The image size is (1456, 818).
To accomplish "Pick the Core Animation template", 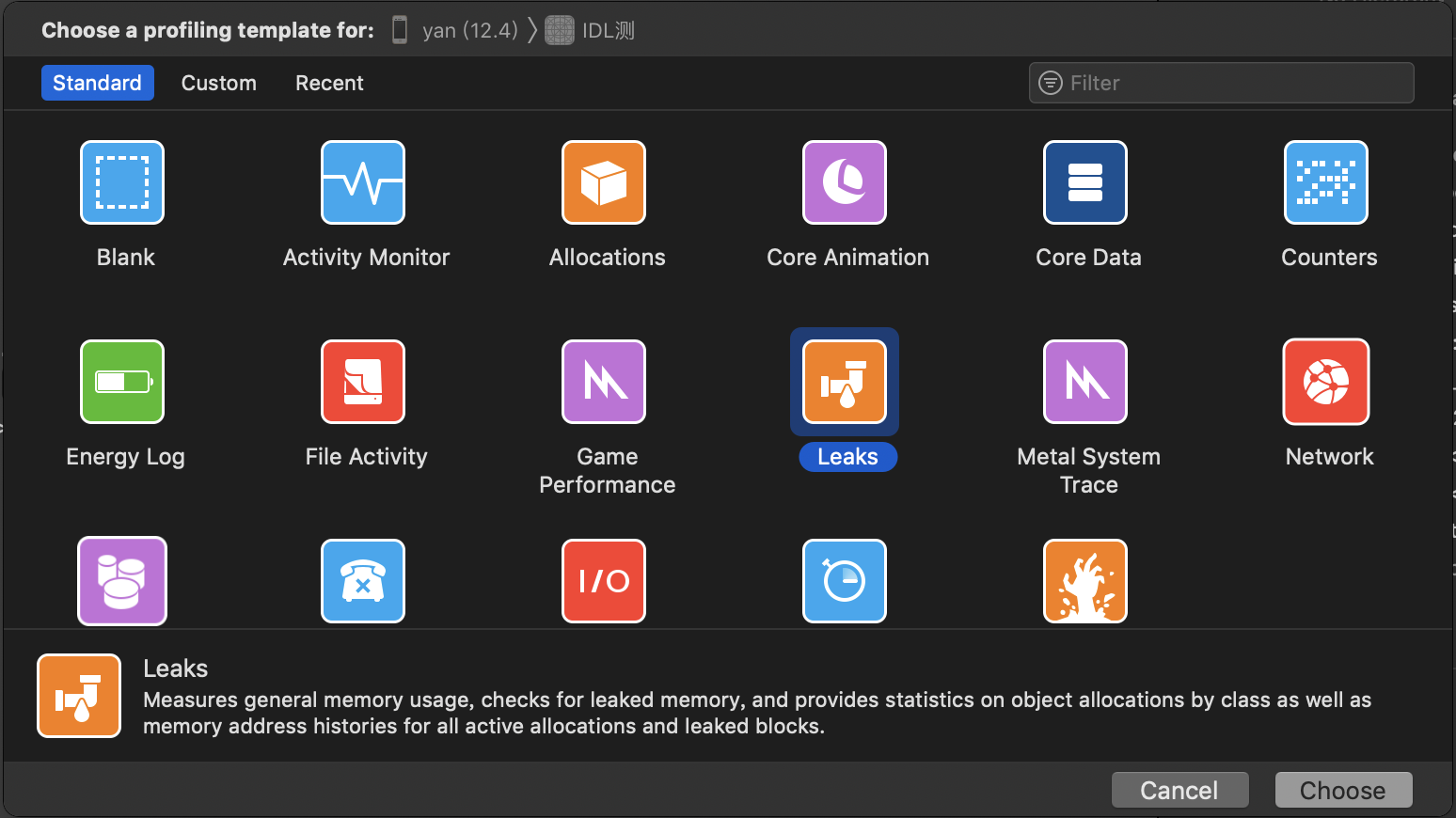I will click(x=845, y=182).
